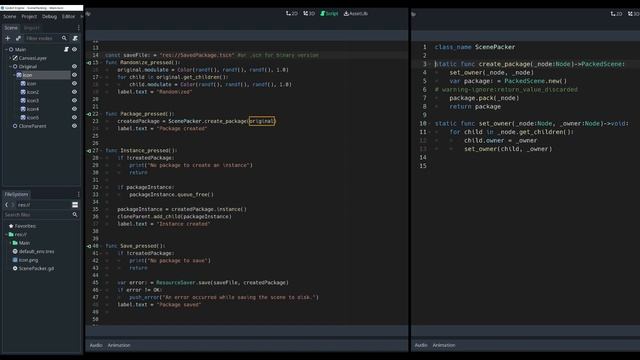640x360 pixels.
Task: Switch to 3D workspace in left editor
Action: [309, 13]
